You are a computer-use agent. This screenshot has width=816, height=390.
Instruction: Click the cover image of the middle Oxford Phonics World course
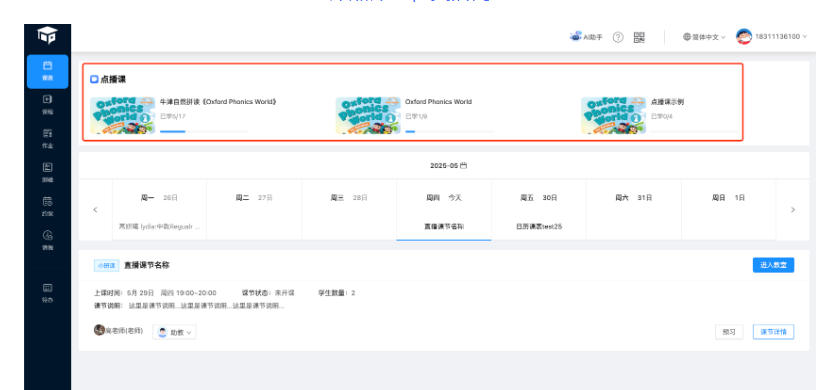click(368, 115)
